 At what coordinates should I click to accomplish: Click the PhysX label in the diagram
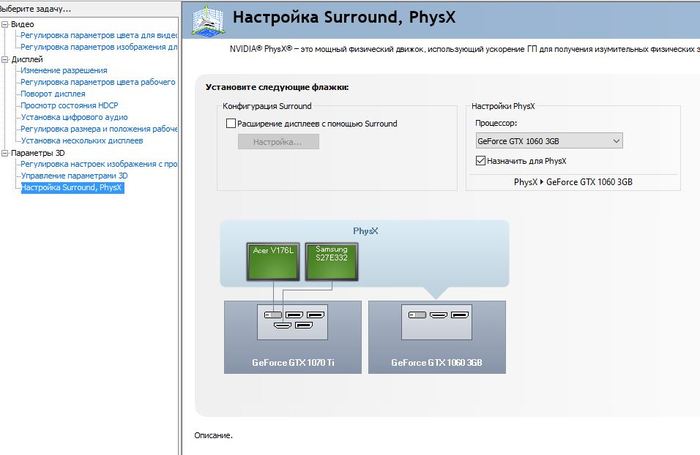pyautogui.click(x=367, y=230)
